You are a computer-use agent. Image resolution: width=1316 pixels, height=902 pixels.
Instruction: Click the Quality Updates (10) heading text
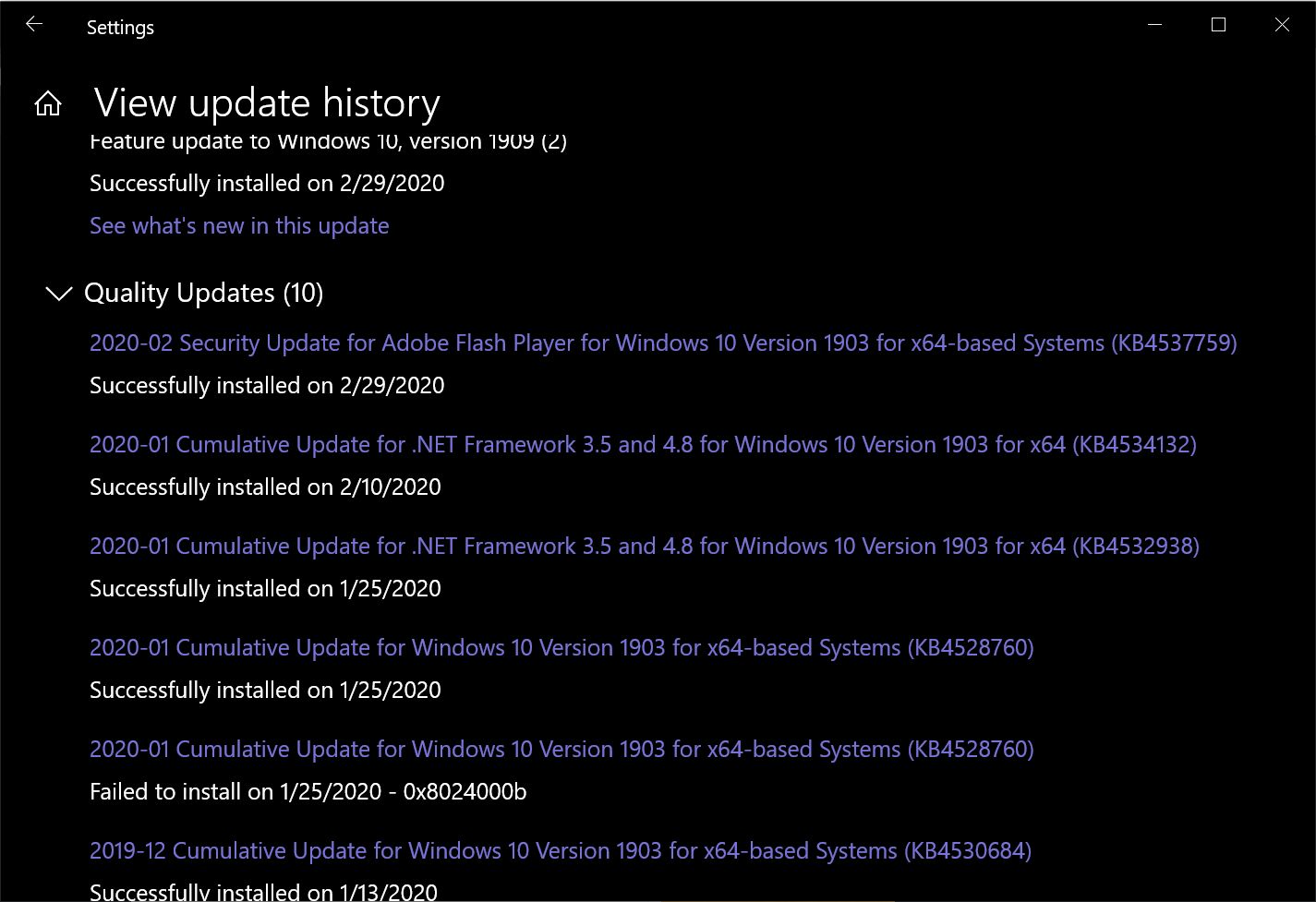coord(203,293)
